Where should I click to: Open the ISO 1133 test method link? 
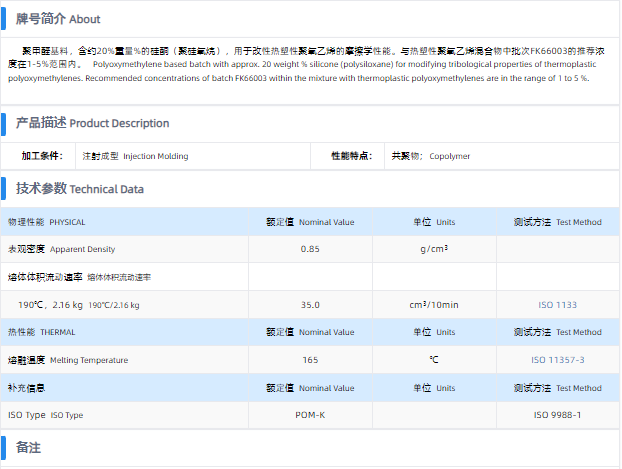pyautogui.click(x=558, y=304)
